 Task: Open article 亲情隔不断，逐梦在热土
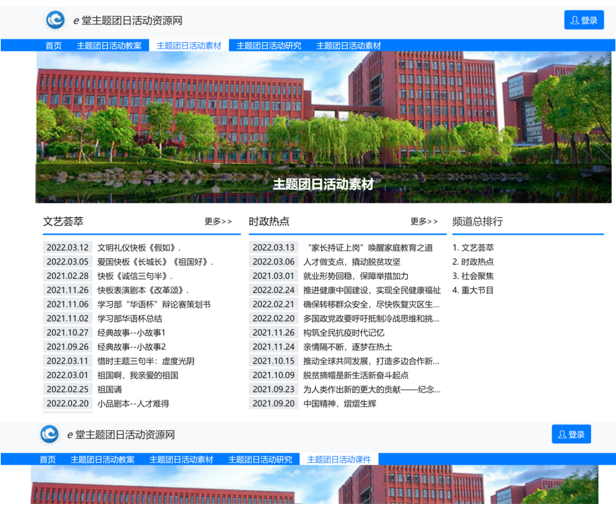(348, 347)
